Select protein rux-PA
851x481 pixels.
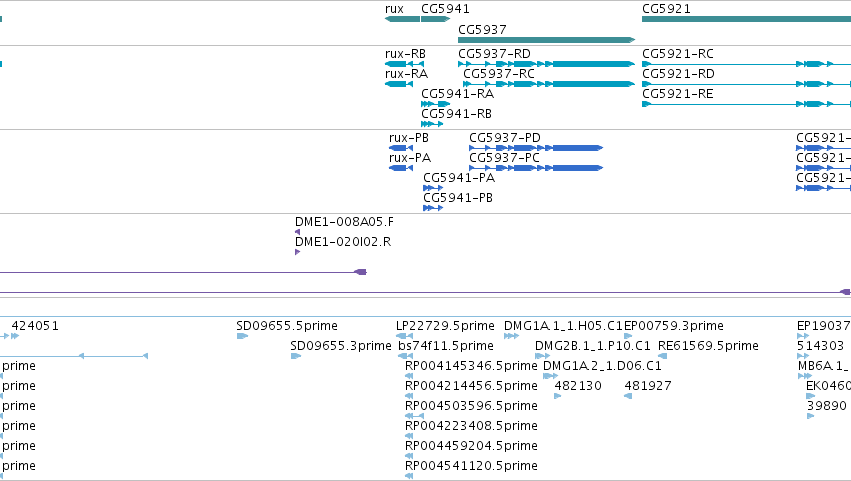coord(410,158)
